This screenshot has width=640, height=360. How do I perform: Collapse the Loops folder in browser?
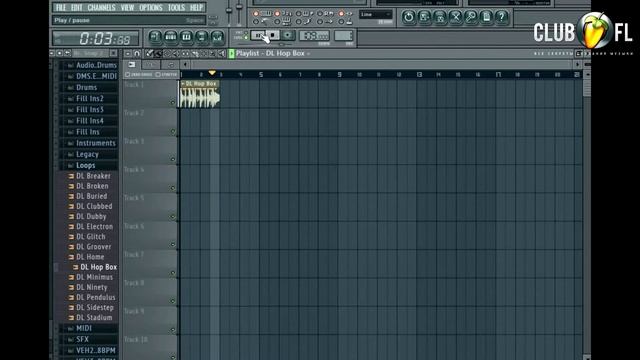pyautogui.click(x=86, y=165)
